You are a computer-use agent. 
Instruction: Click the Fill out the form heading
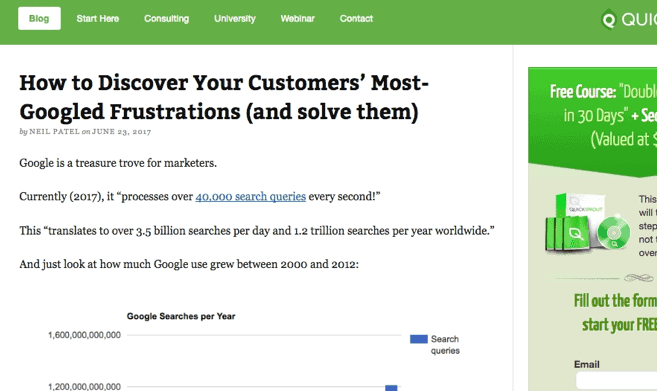616,313
